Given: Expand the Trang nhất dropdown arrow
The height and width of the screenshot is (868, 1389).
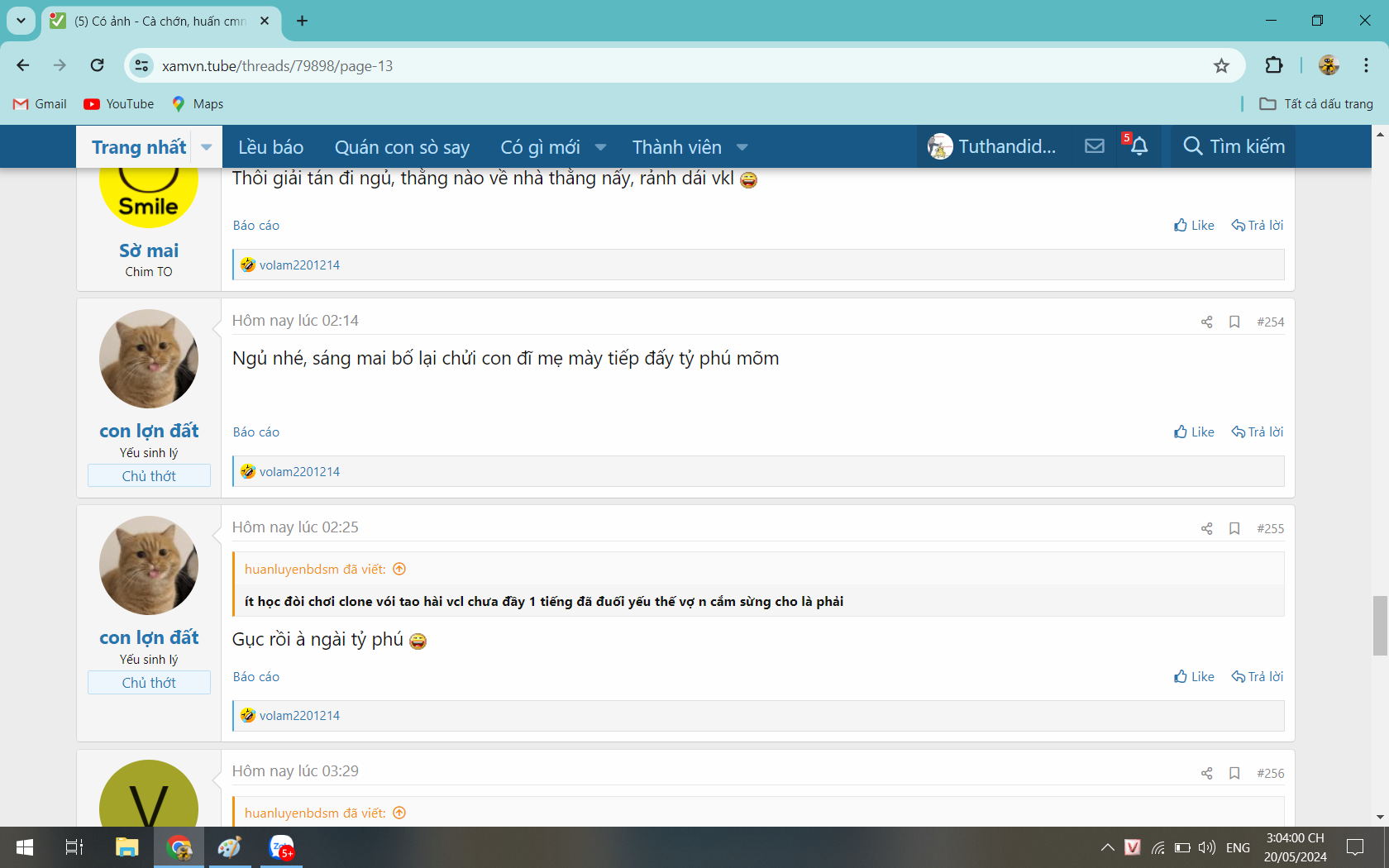Looking at the screenshot, I should tap(206, 147).
